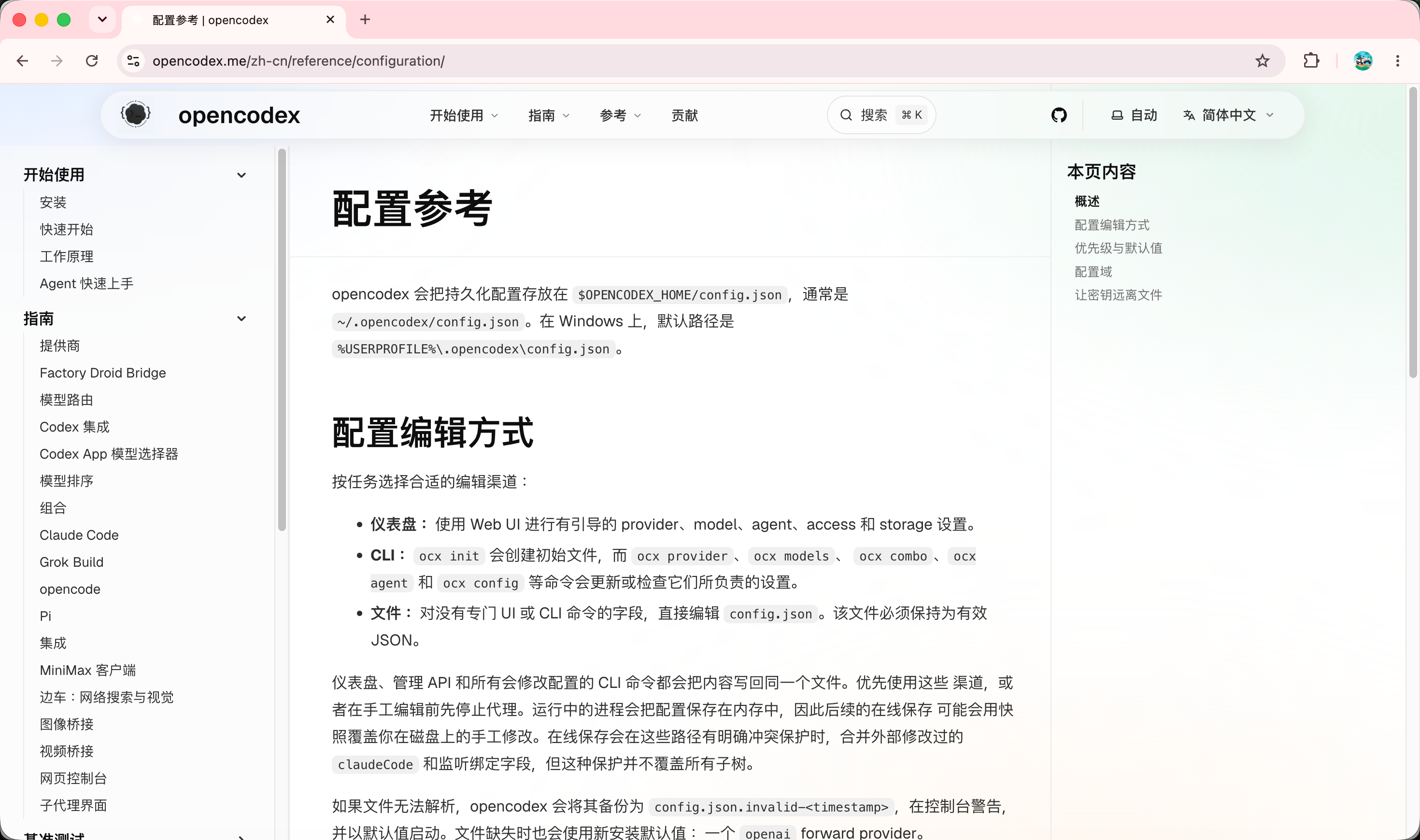Open the browser extensions puzzle icon

1311,60
